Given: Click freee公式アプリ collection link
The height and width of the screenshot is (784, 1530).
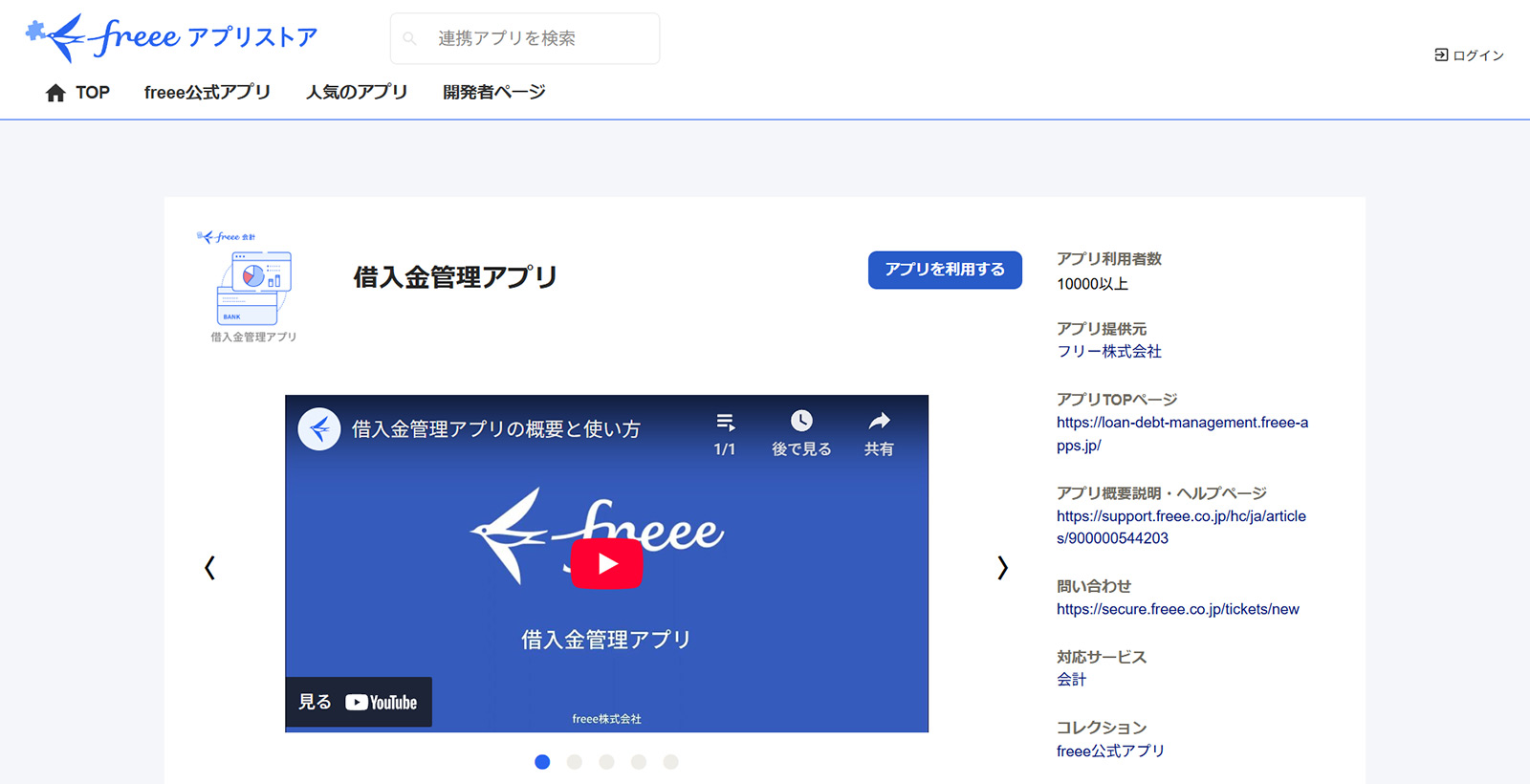Looking at the screenshot, I should (x=1110, y=751).
